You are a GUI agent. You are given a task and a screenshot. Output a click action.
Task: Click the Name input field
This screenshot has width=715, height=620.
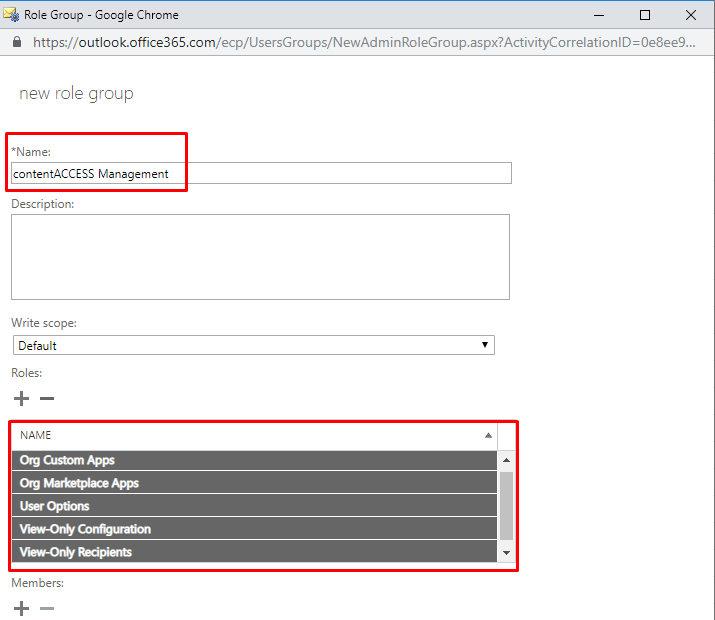point(260,173)
